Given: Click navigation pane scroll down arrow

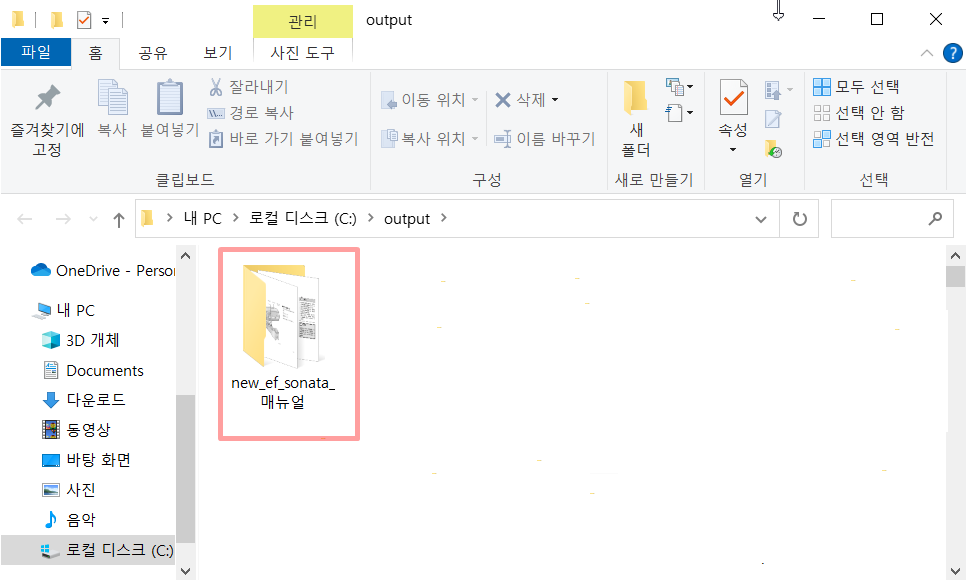Looking at the screenshot, I should (x=186, y=571).
